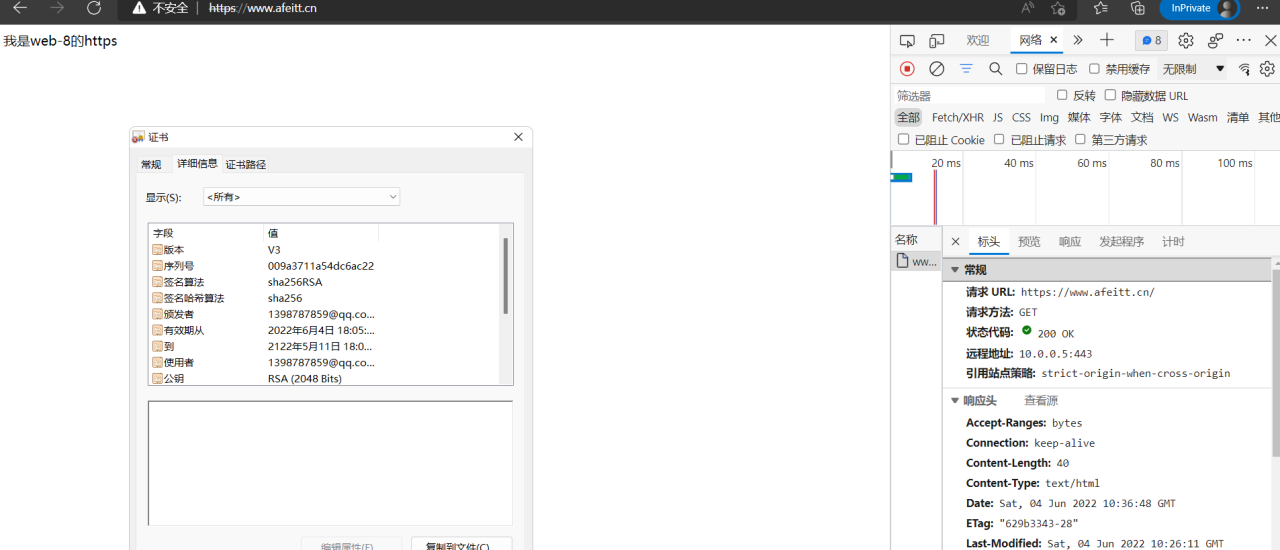This screenshot has height=550, width=1280.
Task: Switch to the 欢迎 DevTools tab
Action: [977, 41]
